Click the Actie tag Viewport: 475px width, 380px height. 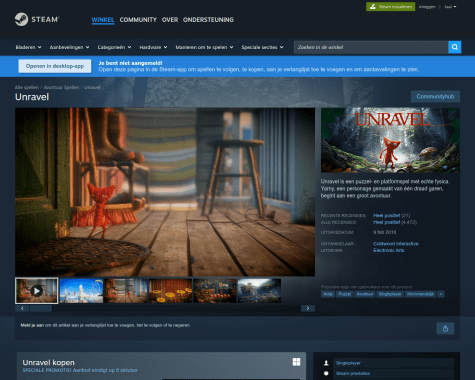click(x=328, y=294)
